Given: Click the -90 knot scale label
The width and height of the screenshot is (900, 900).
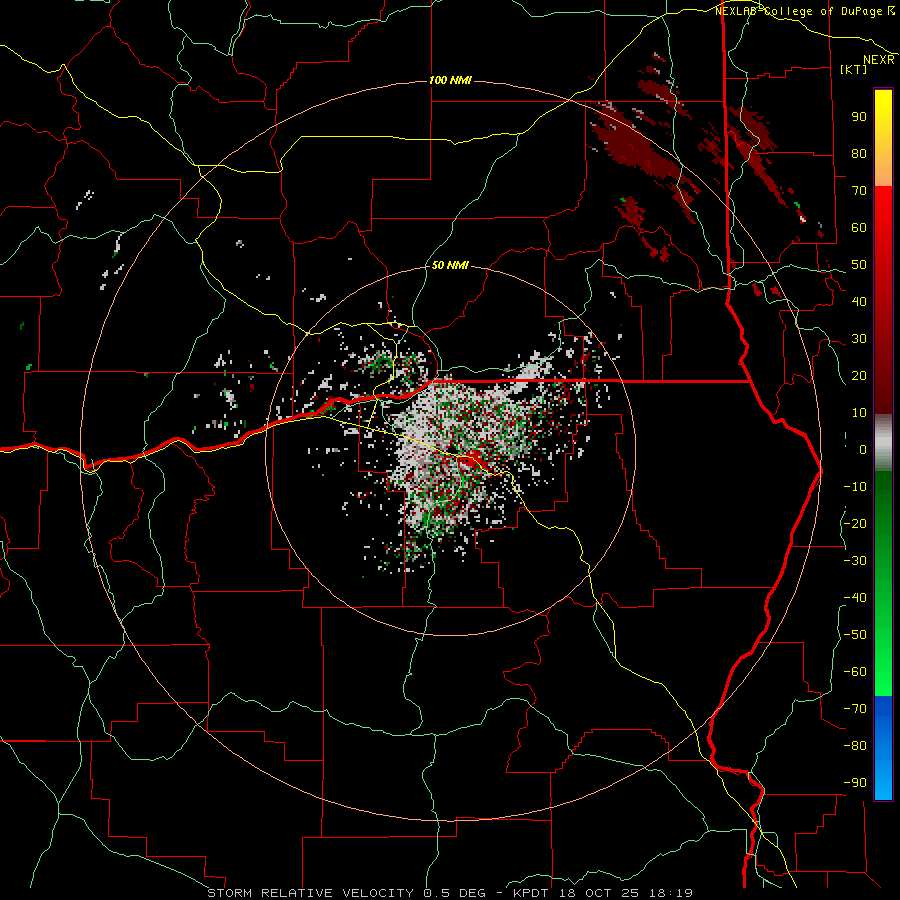Looking at the screenshot, I should tap(855, 783).
